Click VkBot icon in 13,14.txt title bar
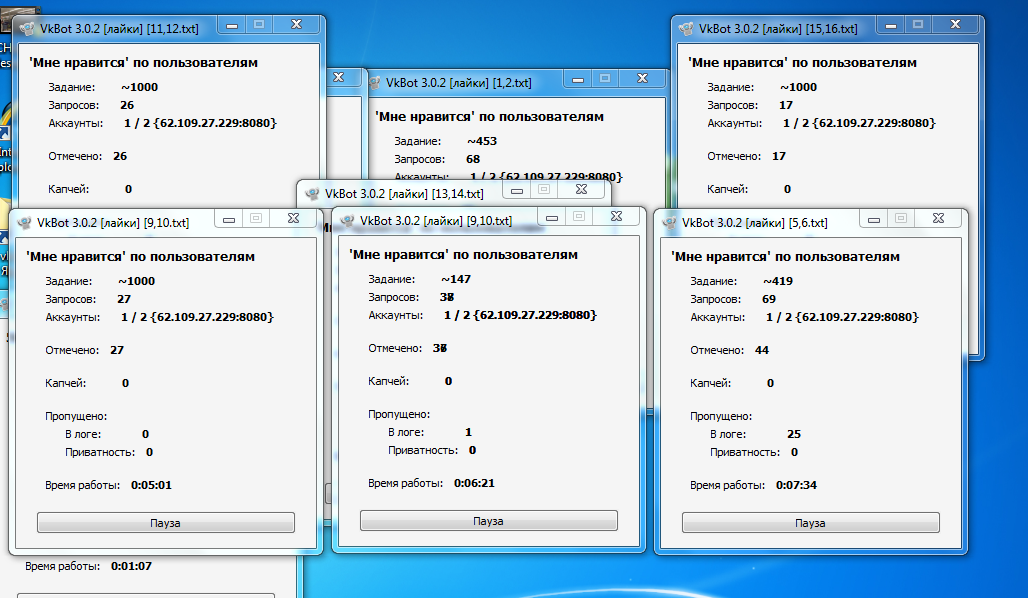The height and width of the screenshot is (598, 1028). coord(313,193)
